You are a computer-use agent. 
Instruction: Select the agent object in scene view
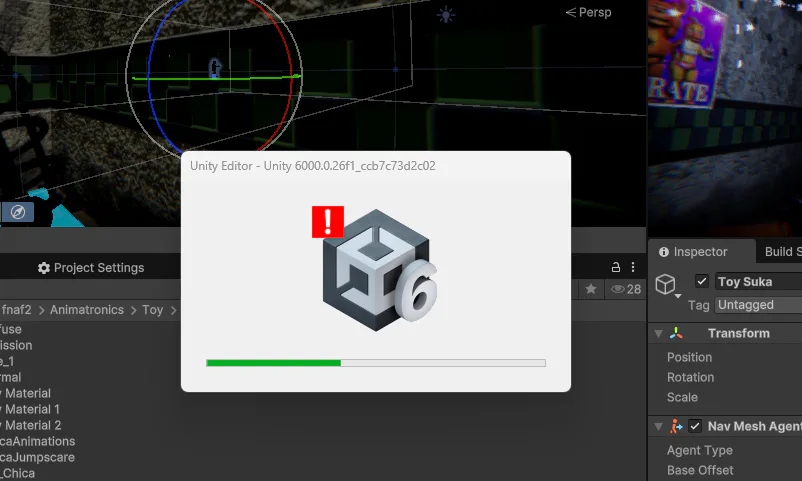(x=215, y=68)
